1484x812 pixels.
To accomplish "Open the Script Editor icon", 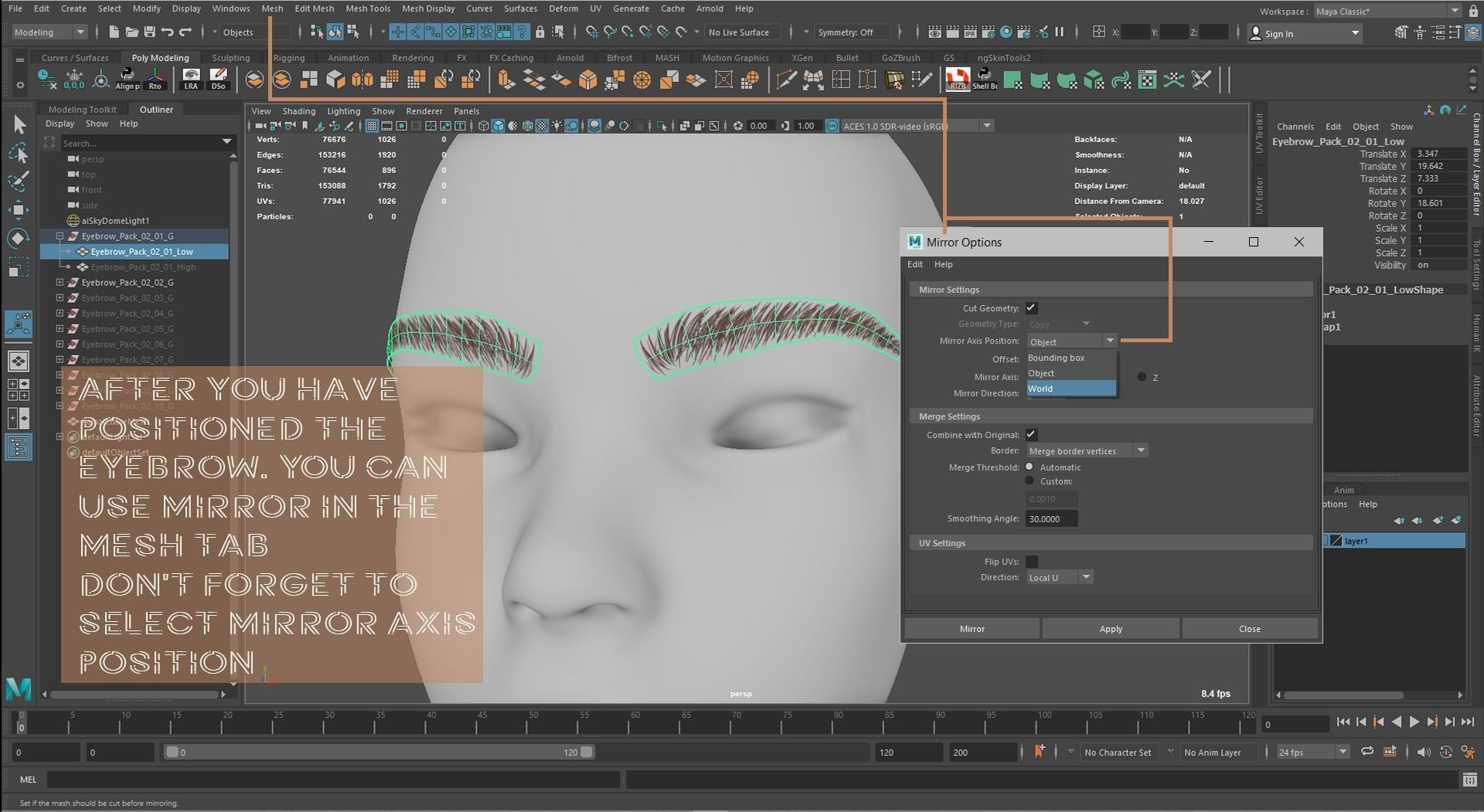I will pos(1469,780).
